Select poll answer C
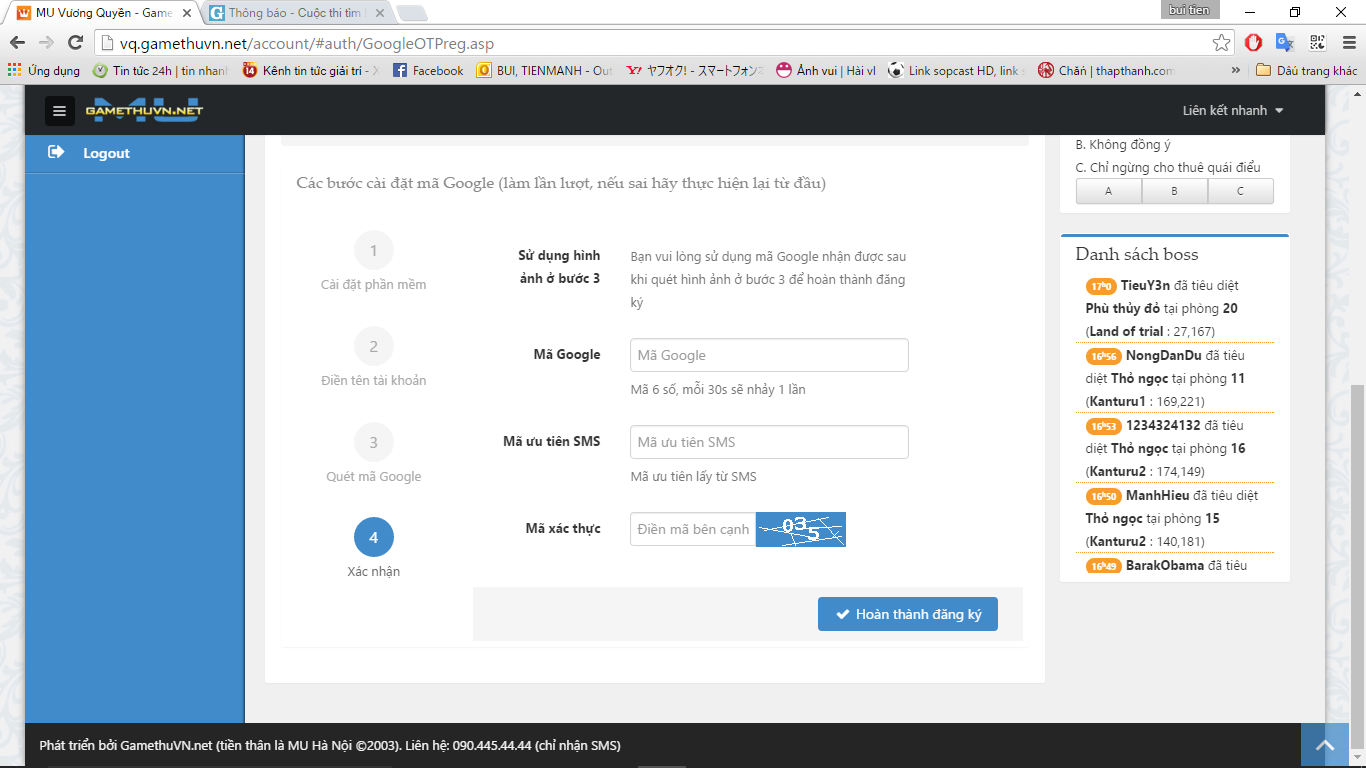Screen dimensions: 1366x768 (x=1240, y=191)
